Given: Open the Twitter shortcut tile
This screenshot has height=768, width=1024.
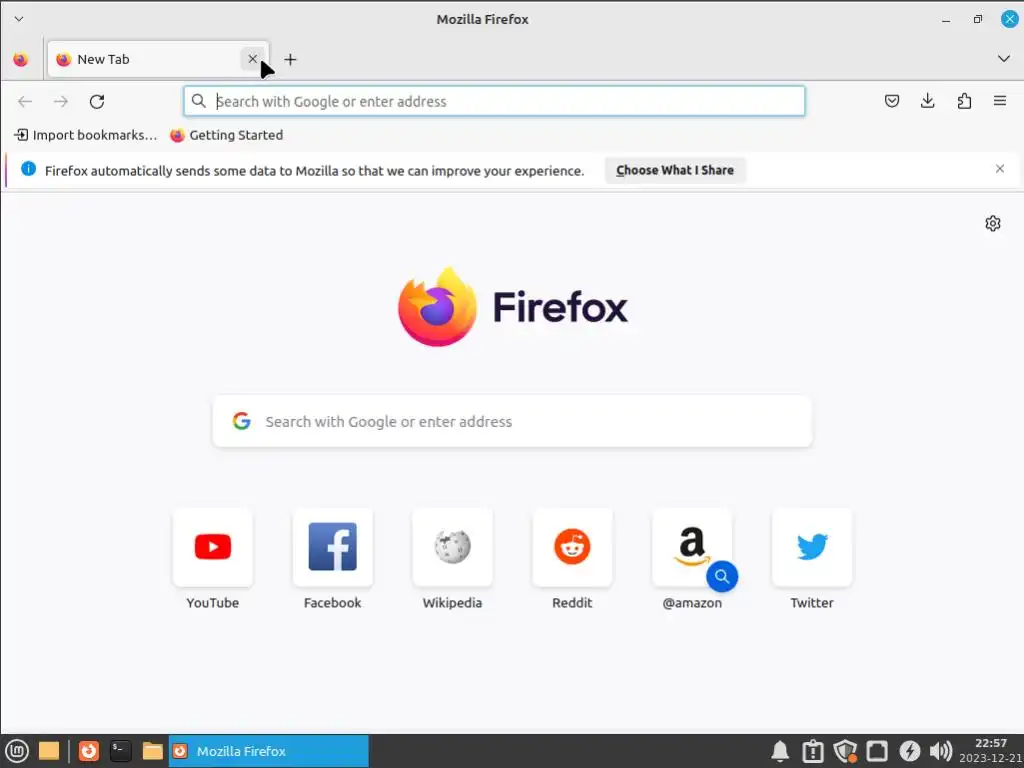Looking at the screenshot, I should (x=812, y=547).
